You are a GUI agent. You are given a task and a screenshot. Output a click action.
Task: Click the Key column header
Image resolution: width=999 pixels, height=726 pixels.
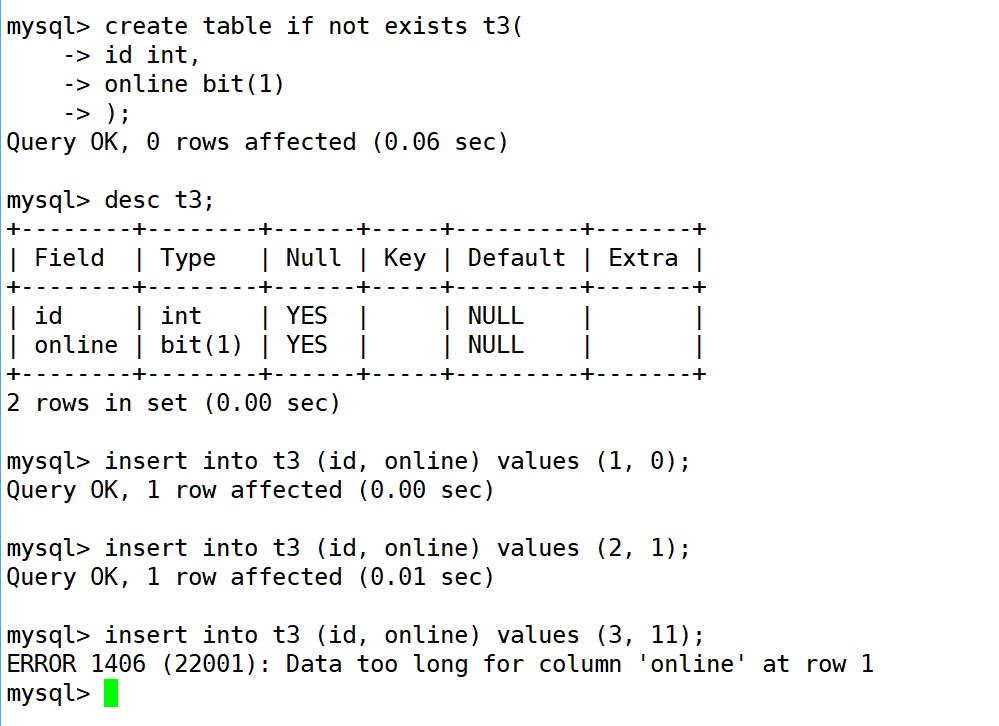click(x=405, y=259)
